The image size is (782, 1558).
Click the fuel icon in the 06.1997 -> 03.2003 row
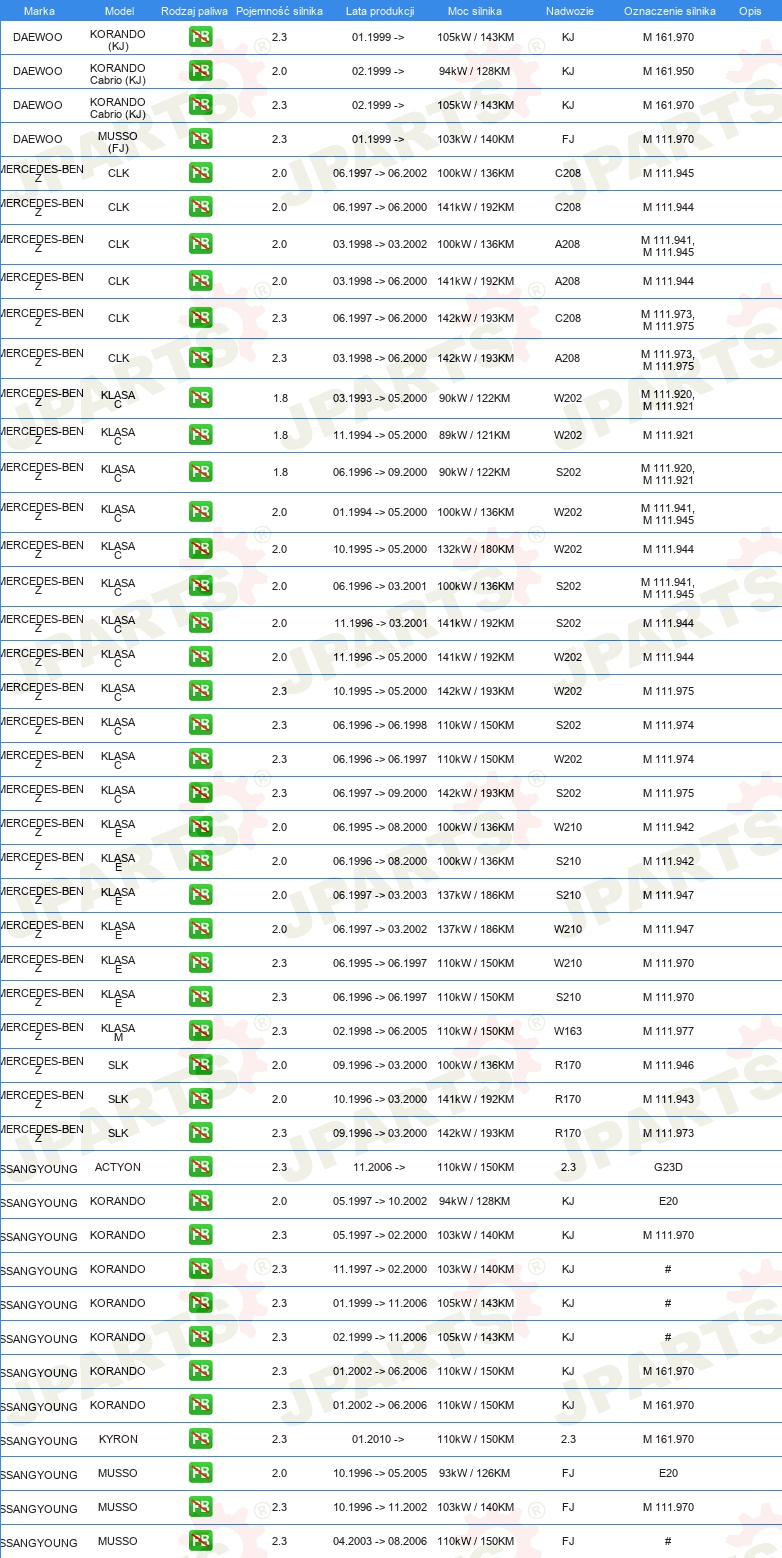click(x=201, y=895)
